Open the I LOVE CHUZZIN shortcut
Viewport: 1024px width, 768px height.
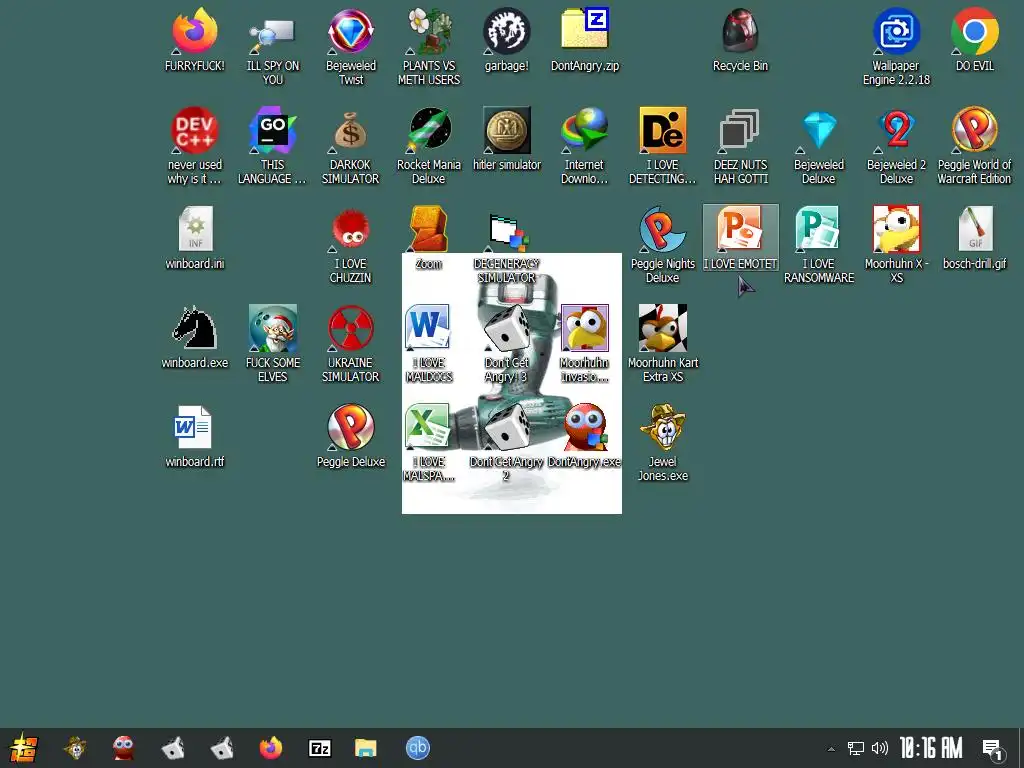click(351, 246)
